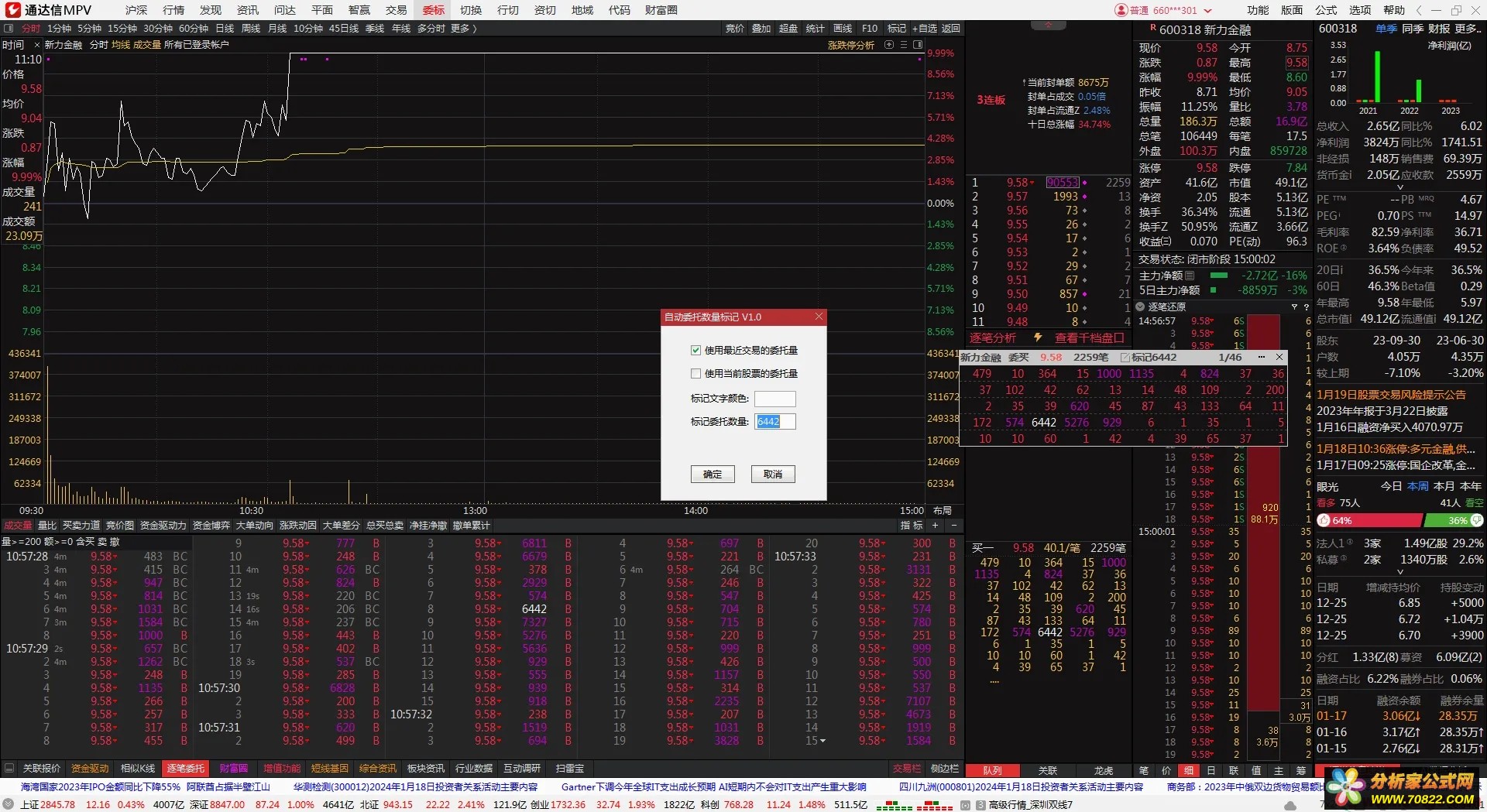Enable 使用当前股票的委托量 checkbox
This screenshot has width=1487, height=812.
(695, 374)
